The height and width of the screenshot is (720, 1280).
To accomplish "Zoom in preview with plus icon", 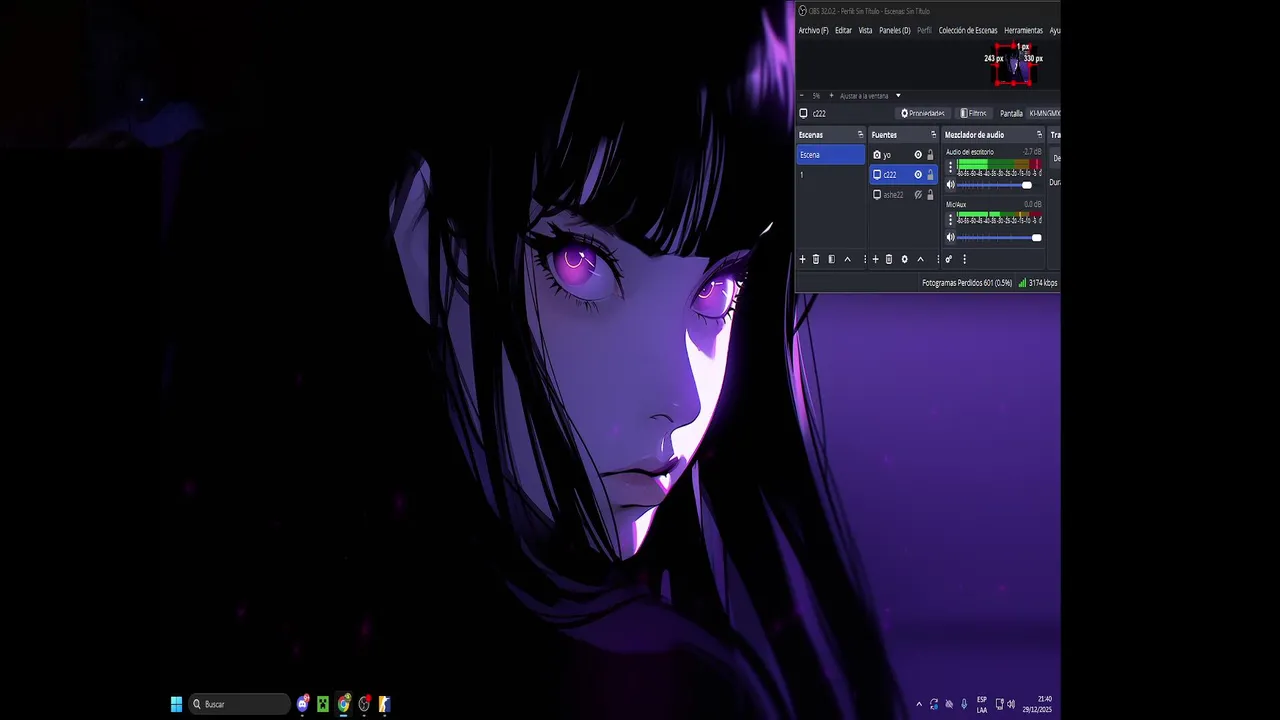I will click(x=831, y=96).
